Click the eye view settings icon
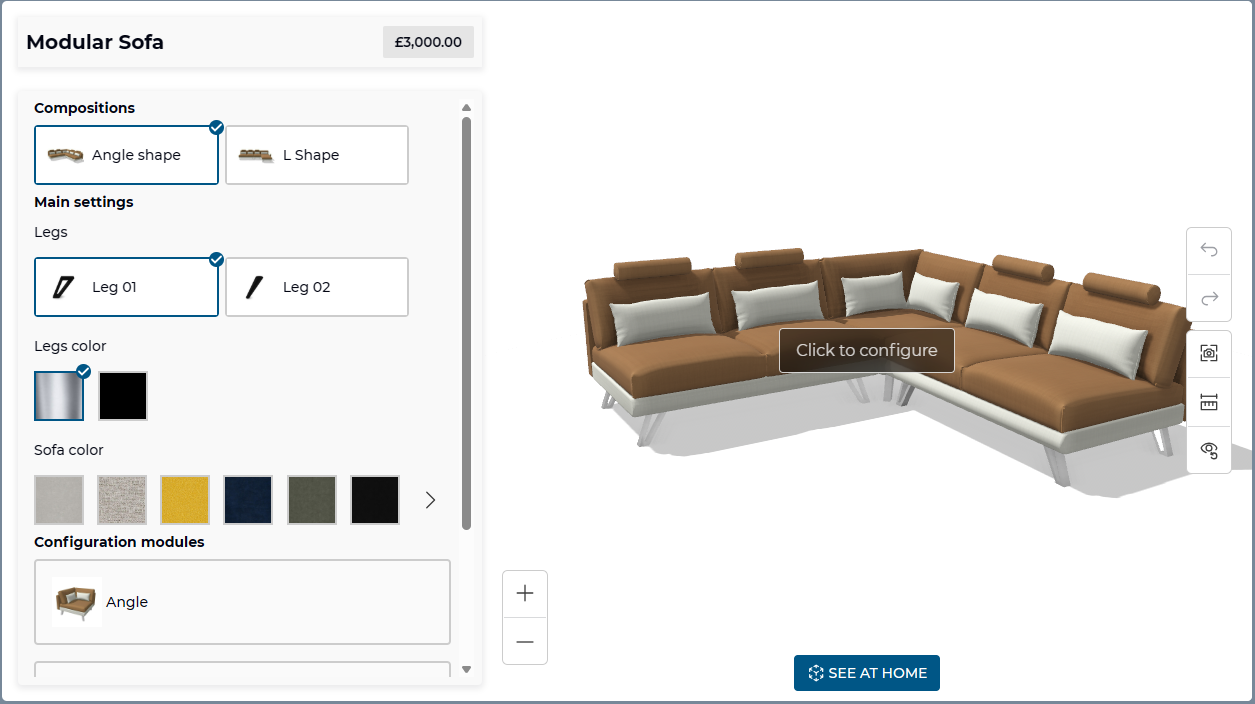Screen dimensions: 1255x704 click(x=1208, y=450)
